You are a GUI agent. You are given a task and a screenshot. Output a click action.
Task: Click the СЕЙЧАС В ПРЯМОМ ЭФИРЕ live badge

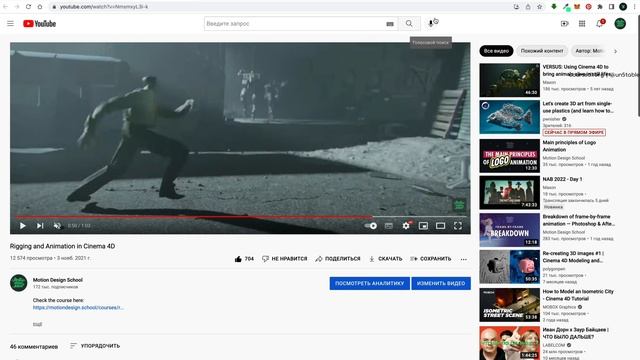coord(574,133)
